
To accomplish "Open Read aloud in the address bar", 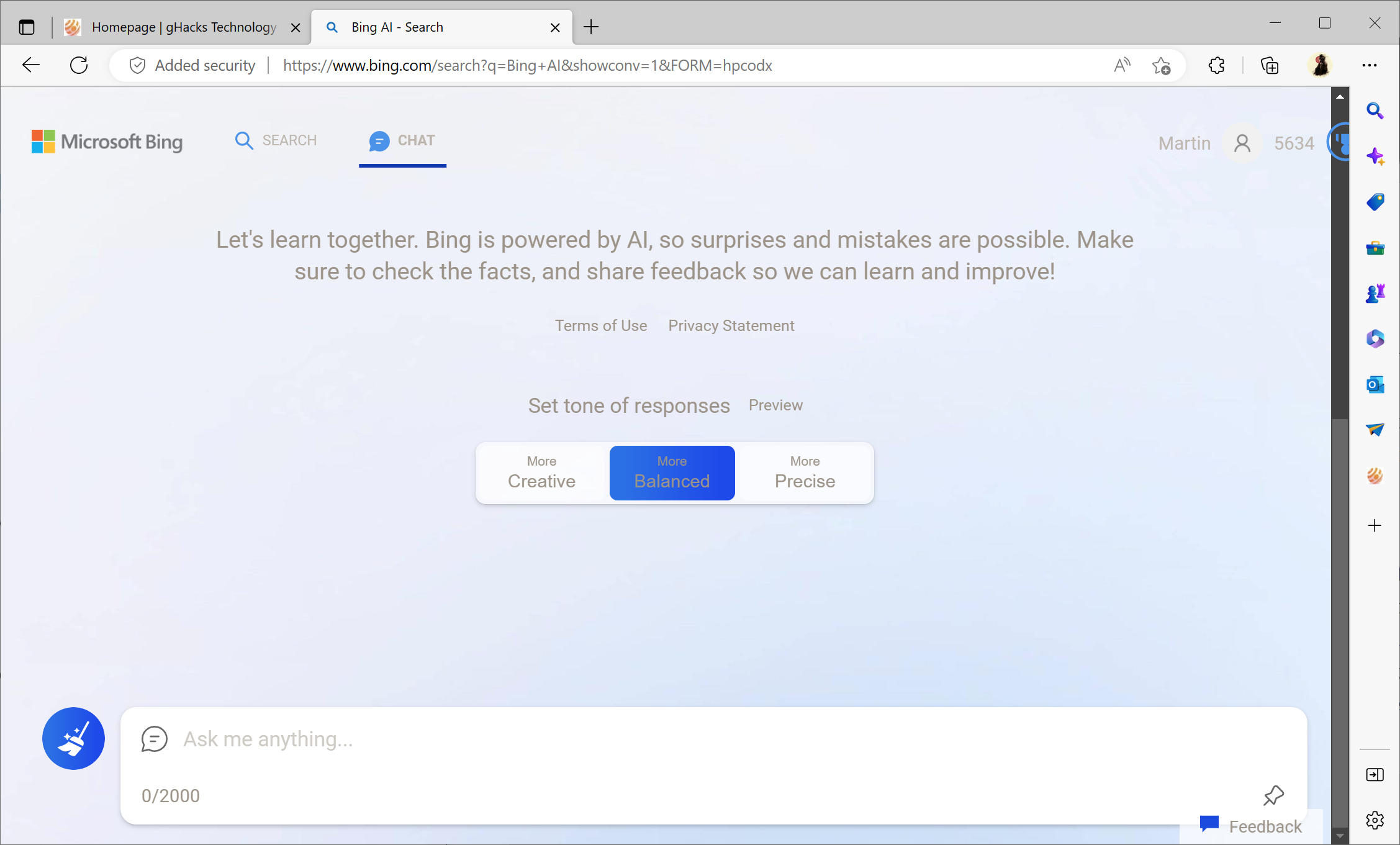I will pyautogui.click(x=1122, y=65).
